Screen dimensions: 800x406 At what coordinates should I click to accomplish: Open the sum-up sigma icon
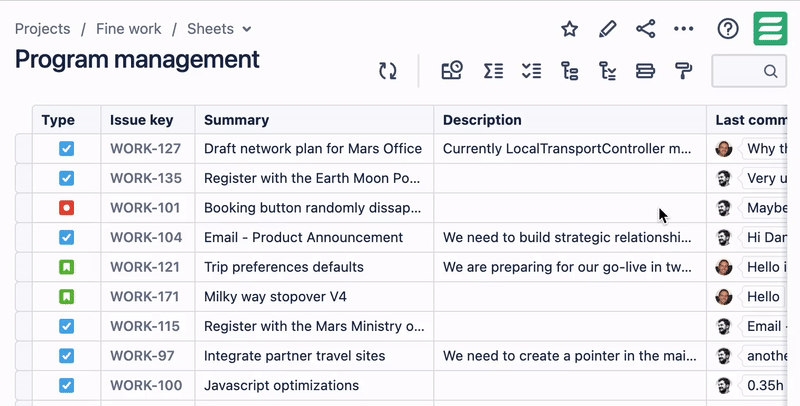click(493, 71)
